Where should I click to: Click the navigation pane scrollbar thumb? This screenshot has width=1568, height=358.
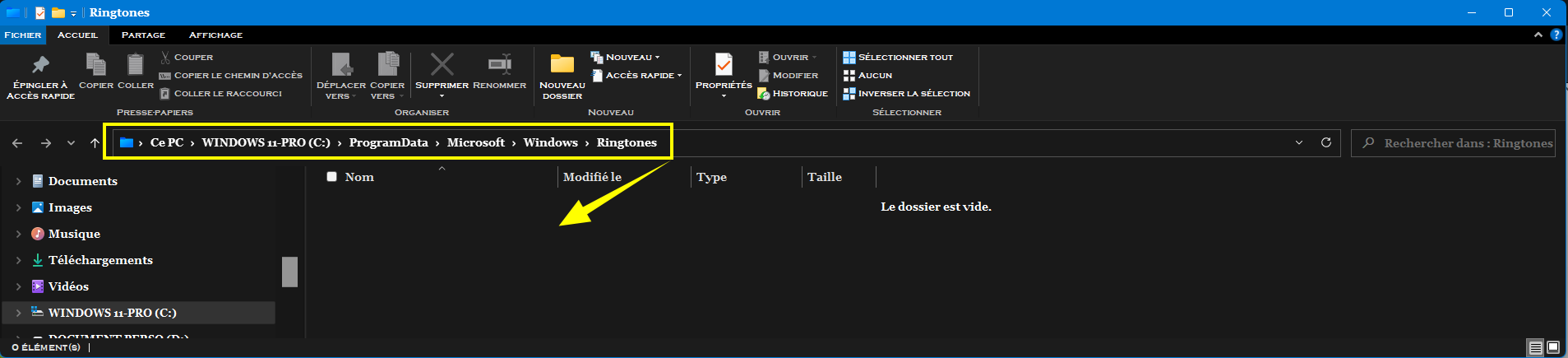tap(289, 272)
